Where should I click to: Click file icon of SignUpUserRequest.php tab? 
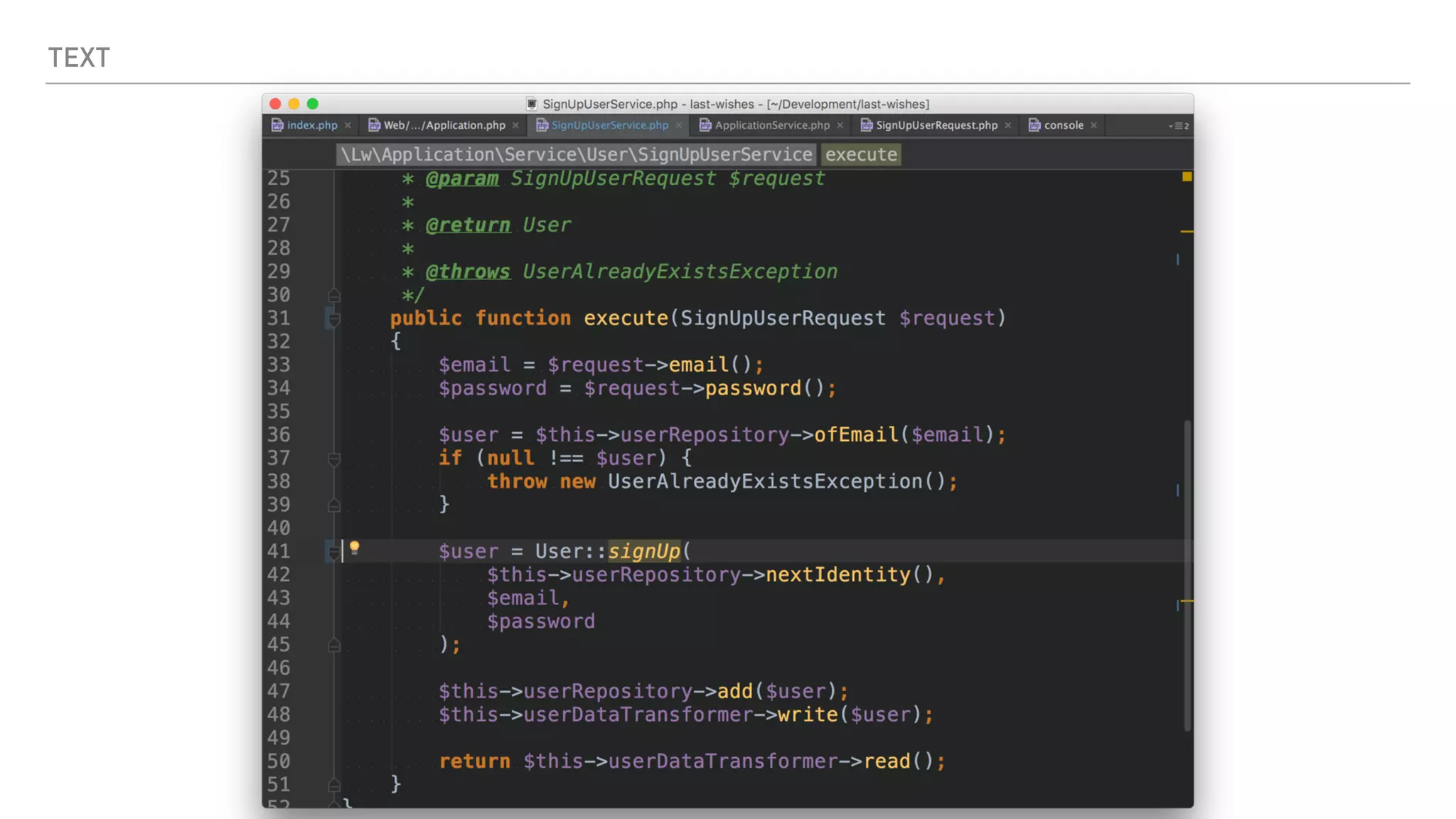click(x=866, y=125)
